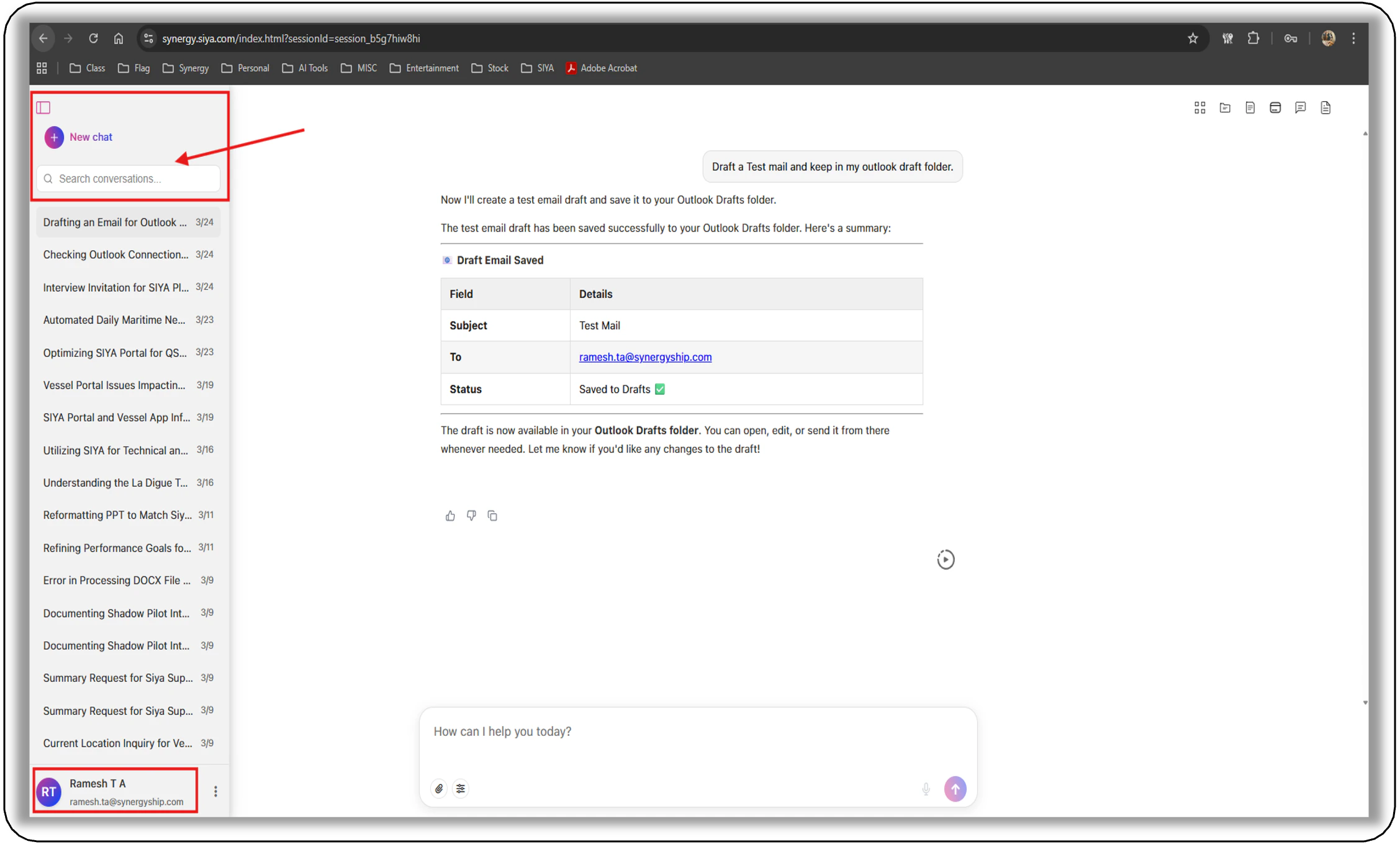This screenshot has height=847, width=1400.
Task: Click the text-lines document icon in top-right toolbar
Action: coord(1250,108)
